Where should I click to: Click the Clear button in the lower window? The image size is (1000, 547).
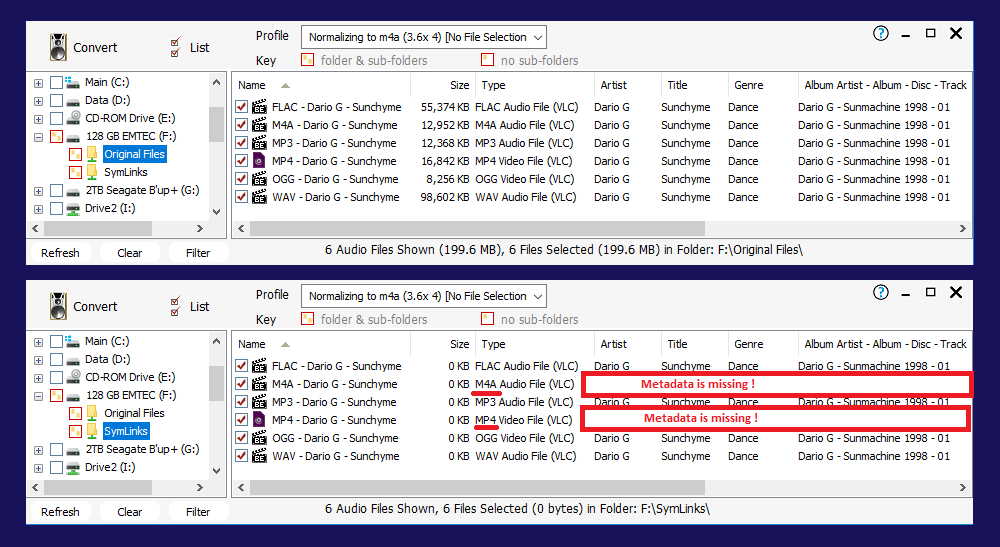(x=130, y=512)
